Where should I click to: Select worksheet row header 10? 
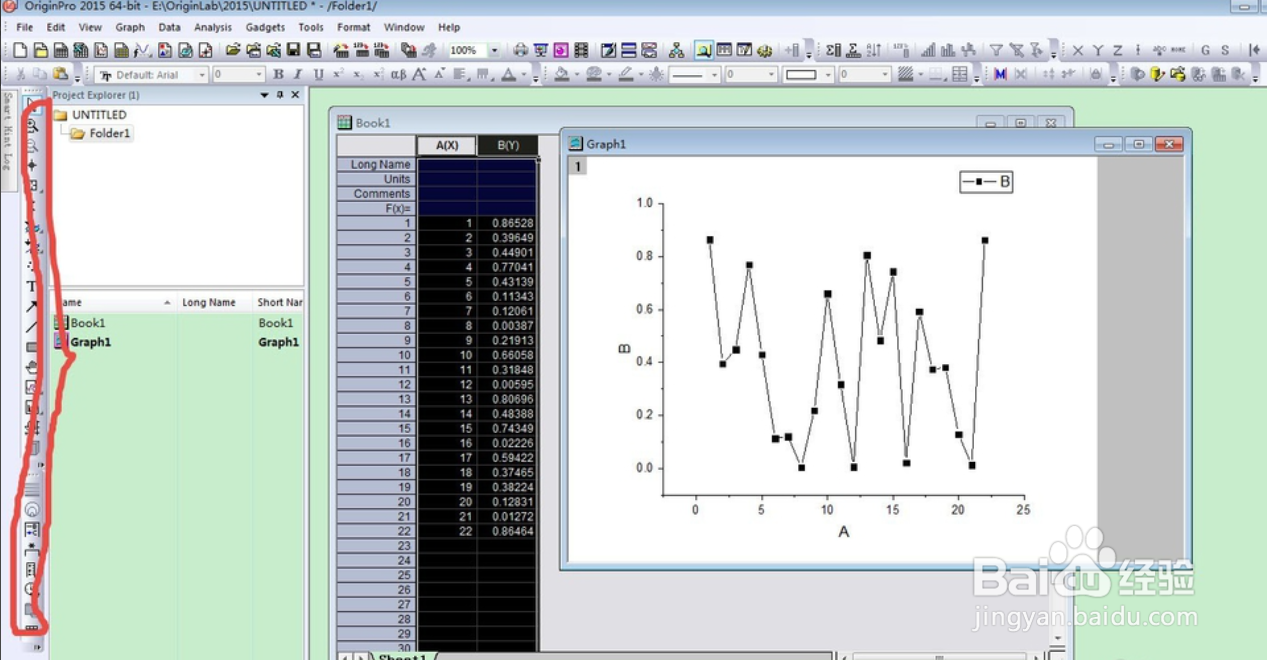pos(376,355)
